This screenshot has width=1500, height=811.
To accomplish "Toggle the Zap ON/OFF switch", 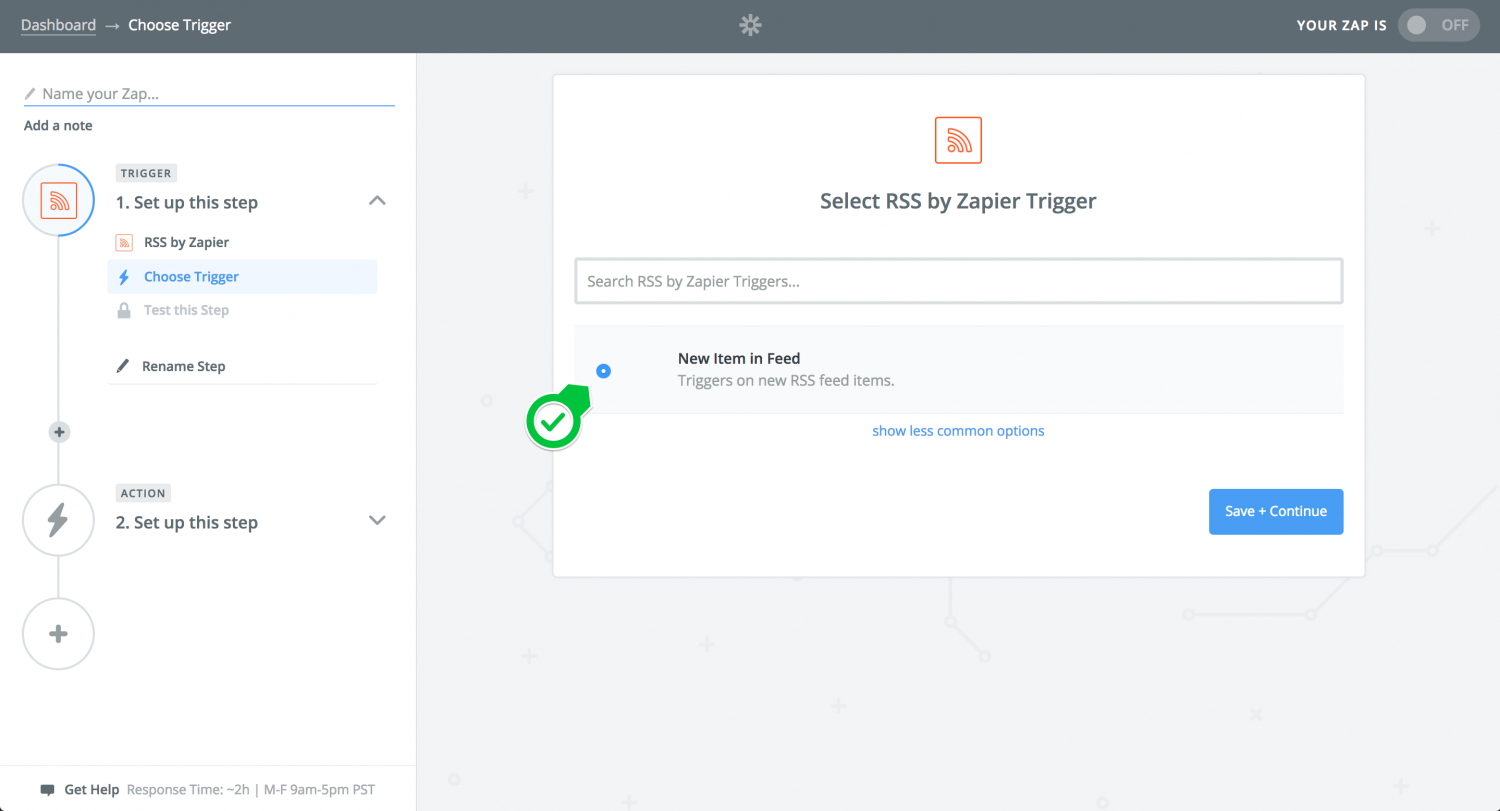I will (x=1439, y=25).
